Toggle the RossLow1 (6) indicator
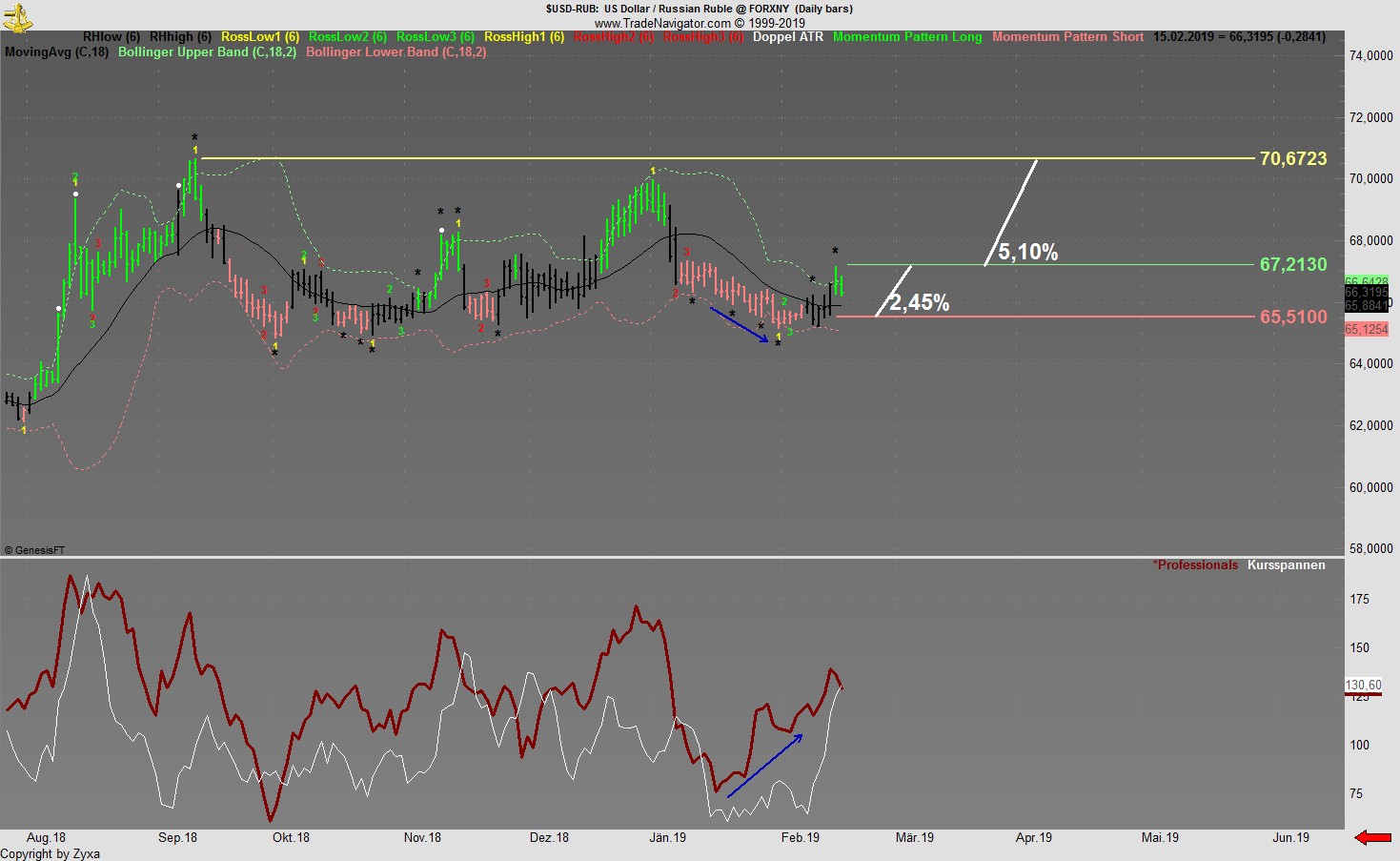The width and height of the screenshot is (1400, 861). click(260, 37)
